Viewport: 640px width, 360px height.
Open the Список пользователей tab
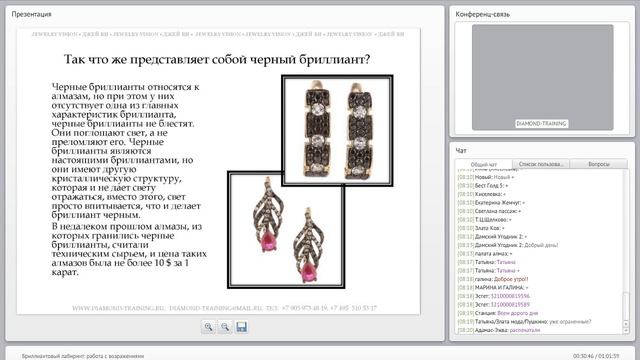pos(541,164)
